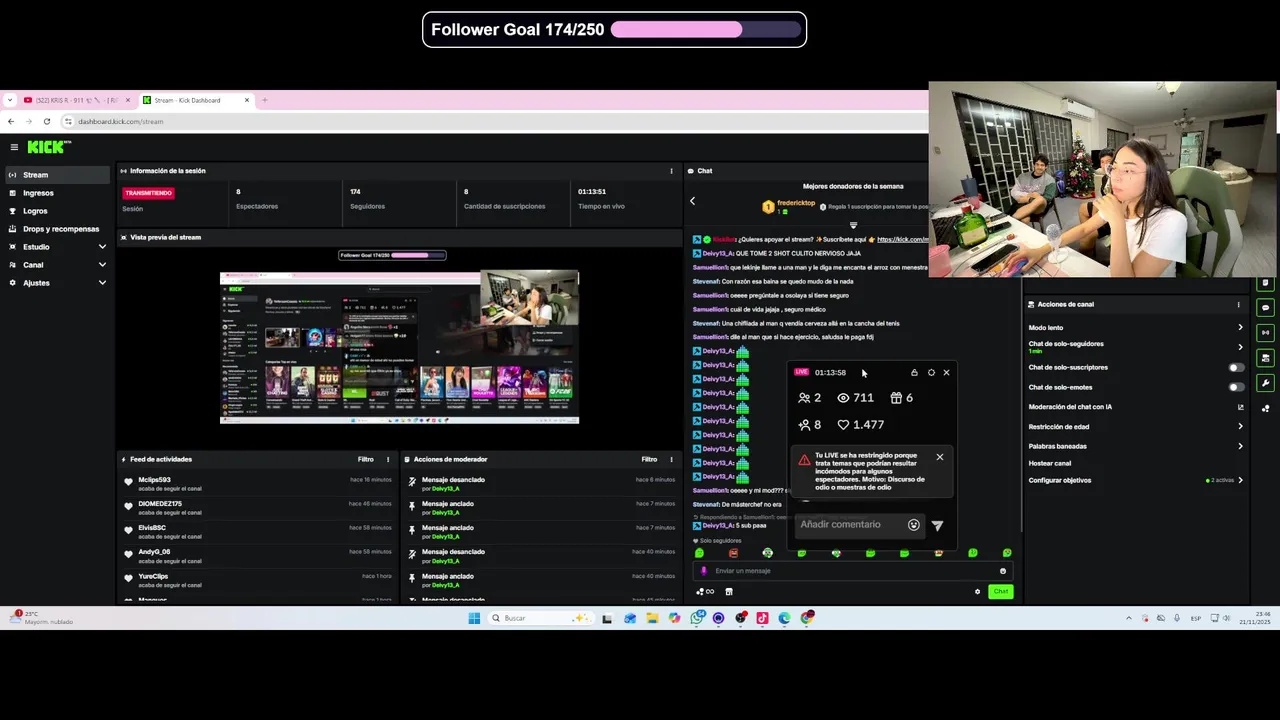Dismiss the restricted LIVE warning

pyautogui.click(x=939, y=457)
